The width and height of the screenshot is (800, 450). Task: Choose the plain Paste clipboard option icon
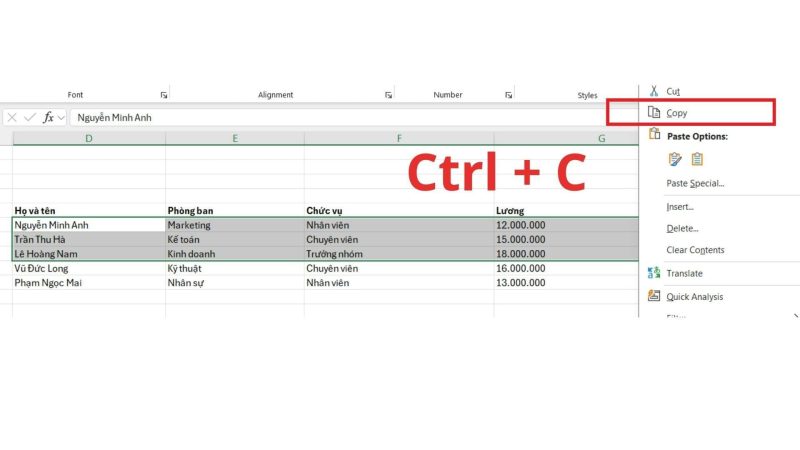pyautogui.click(x=697, y=159)
